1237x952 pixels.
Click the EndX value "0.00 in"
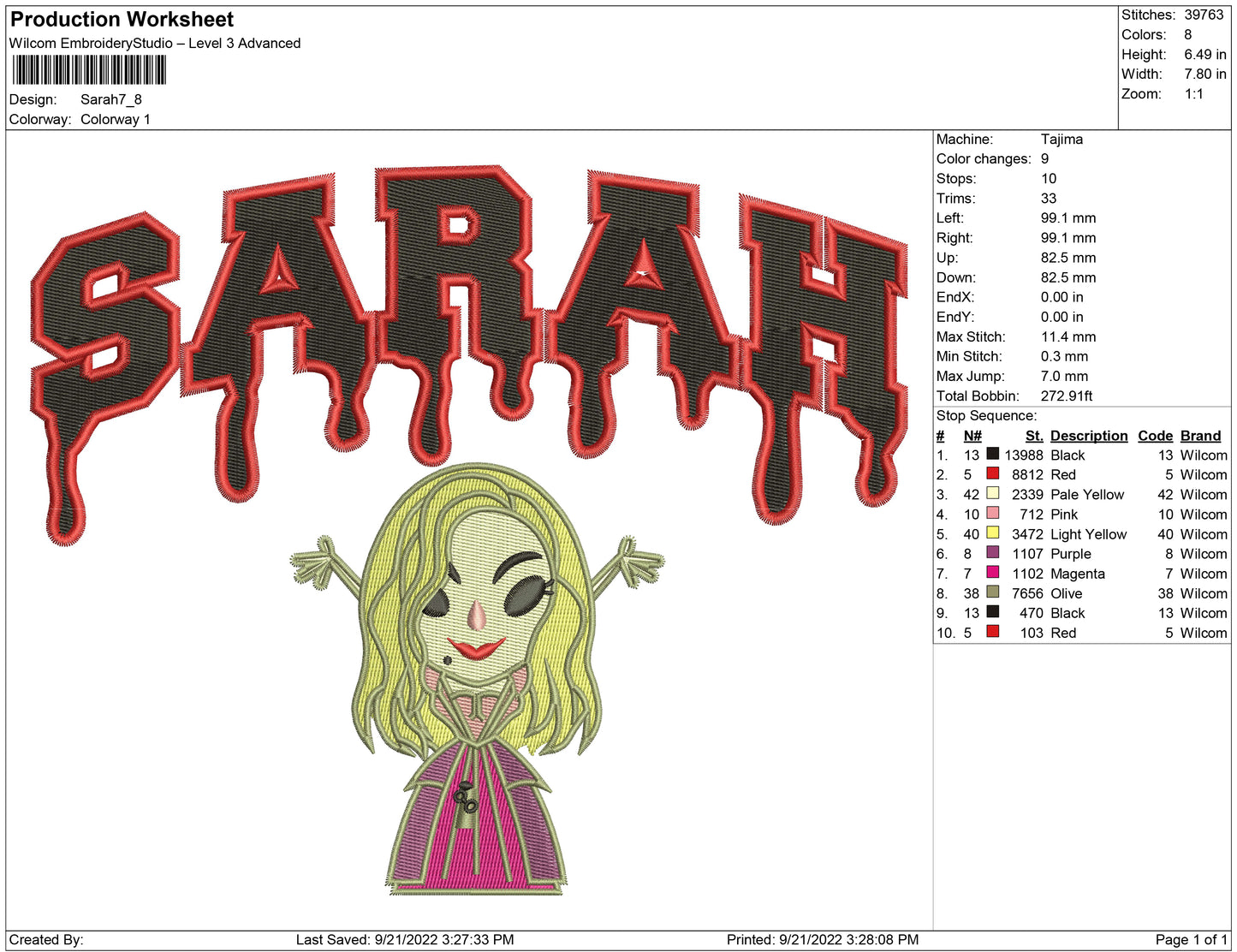coord(1062,296)
